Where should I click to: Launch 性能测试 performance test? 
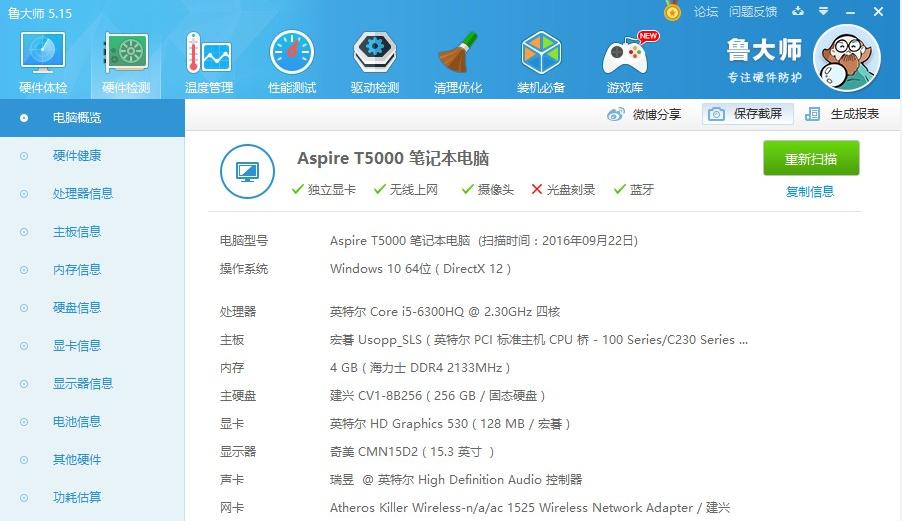[292, 63]
